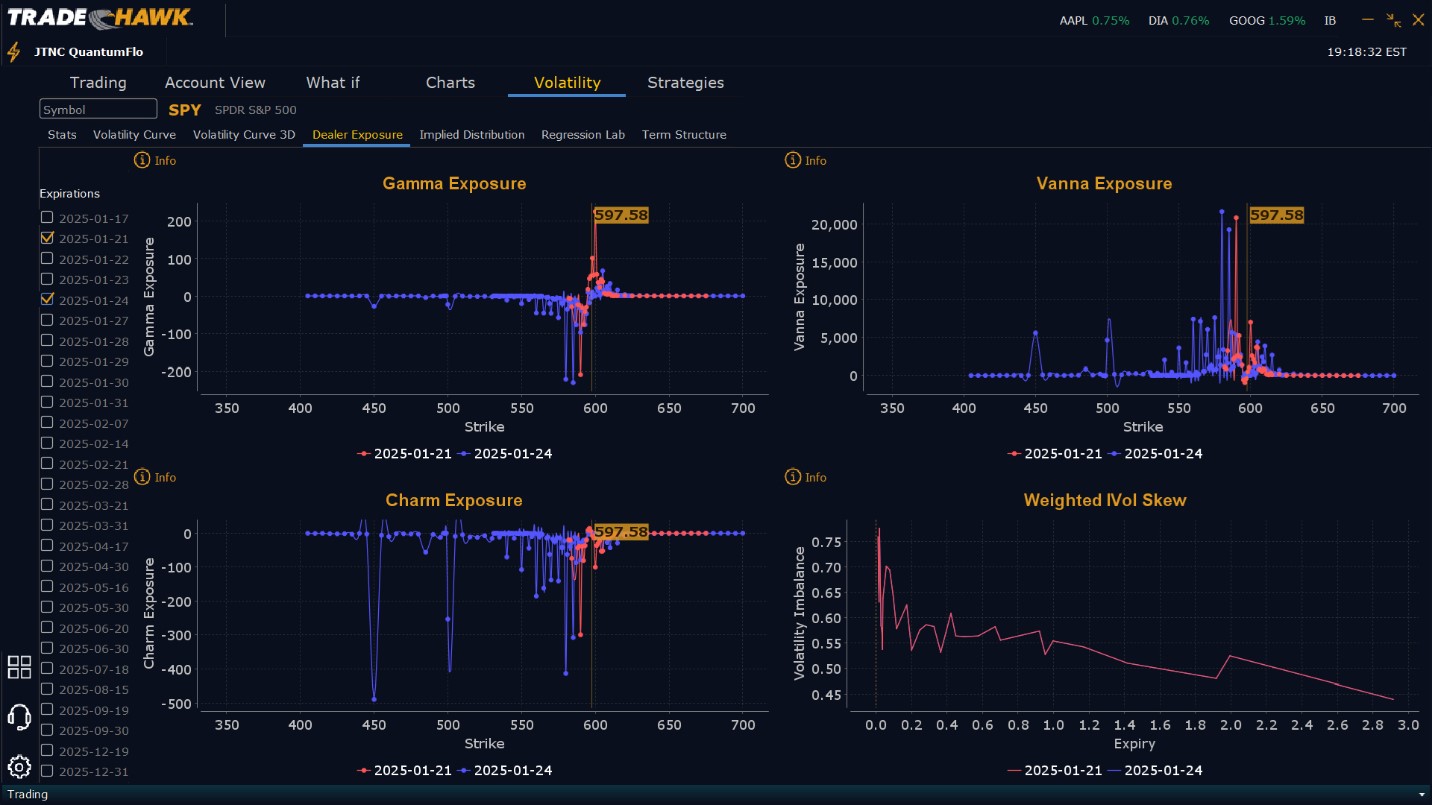1432x805 pixels.
Task: Click the SPY symbol label
Action: [185, 110]
